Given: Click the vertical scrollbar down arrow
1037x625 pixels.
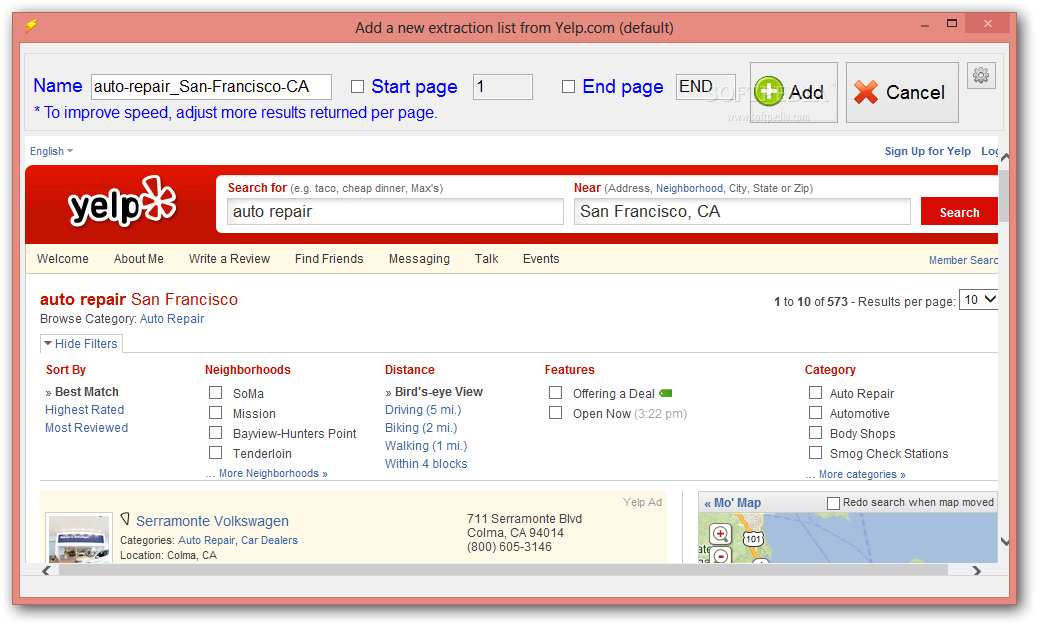Looking at the screenshot, I should tap(1004, 542).
